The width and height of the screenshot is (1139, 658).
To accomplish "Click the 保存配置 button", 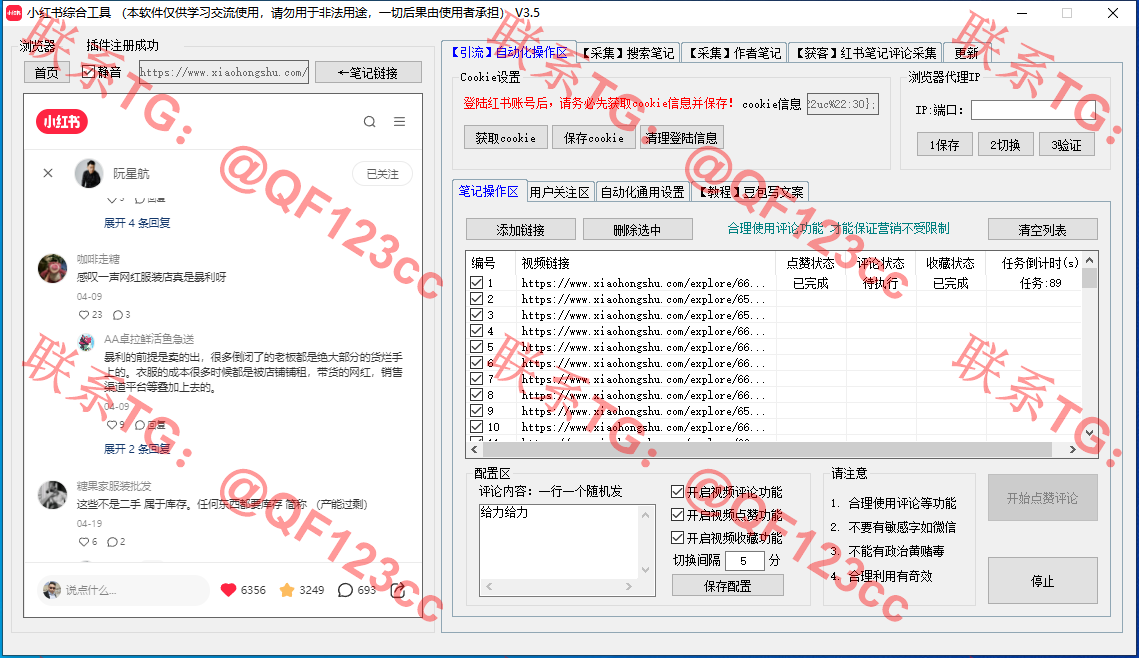I will [728, 585].
